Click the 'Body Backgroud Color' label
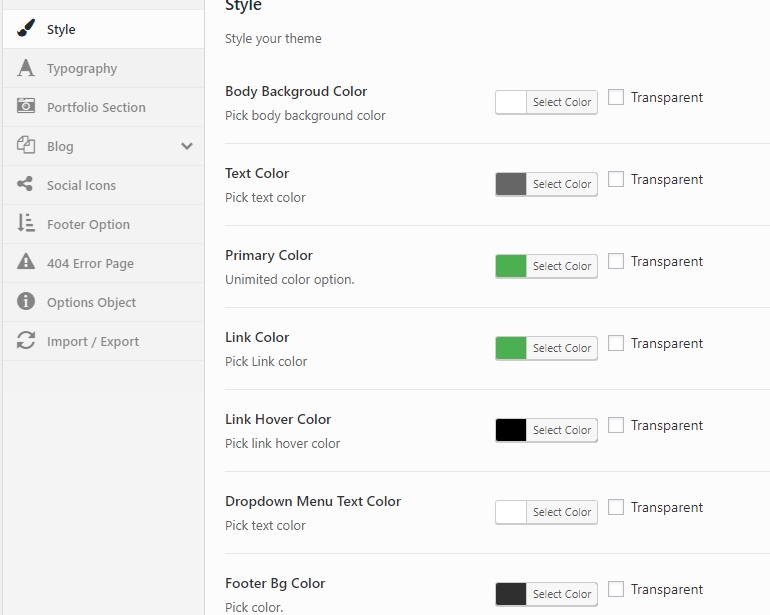Screen dimensions: 770x615 [296, 91]
